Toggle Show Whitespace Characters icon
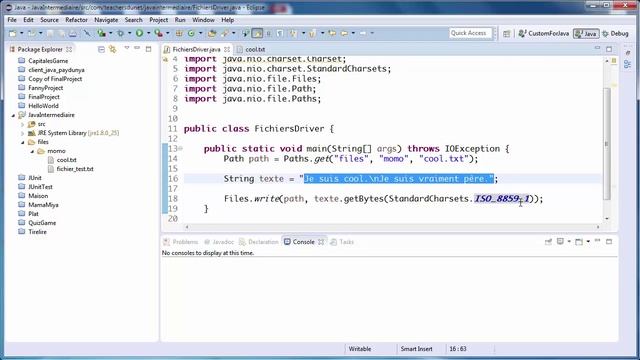 click(280, 33)
